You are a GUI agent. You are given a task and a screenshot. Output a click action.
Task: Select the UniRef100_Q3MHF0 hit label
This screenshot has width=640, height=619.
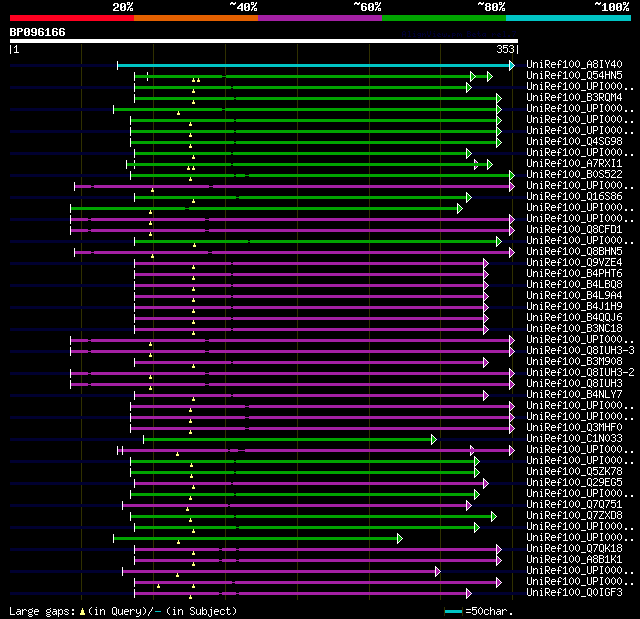click(574, 428)
